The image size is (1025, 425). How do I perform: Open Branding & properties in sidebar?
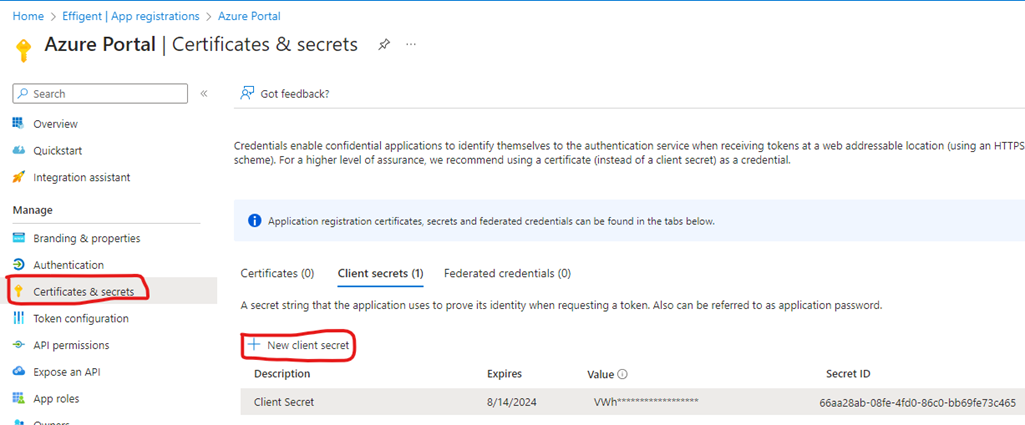coord(87,239)
